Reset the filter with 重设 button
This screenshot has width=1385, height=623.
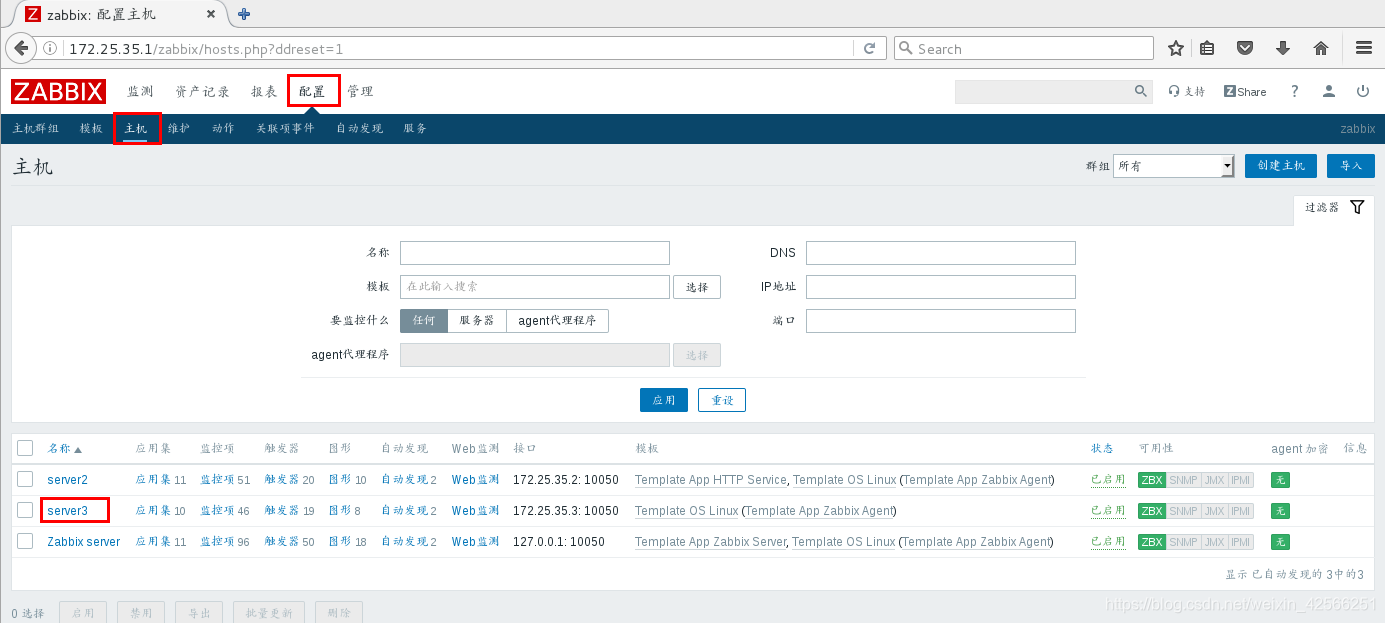click(722, 400)
